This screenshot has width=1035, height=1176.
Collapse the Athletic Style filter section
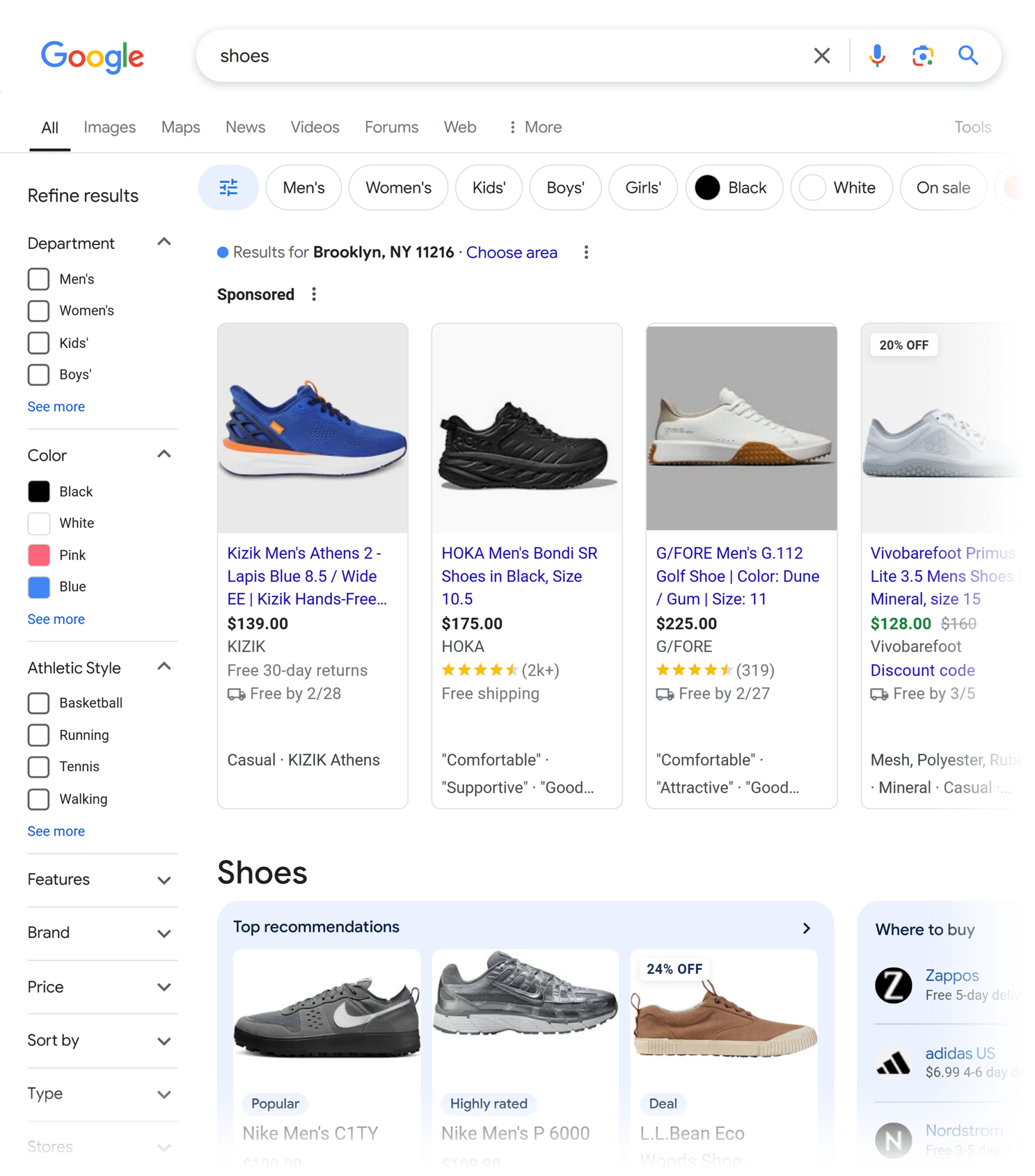(164, 667)
